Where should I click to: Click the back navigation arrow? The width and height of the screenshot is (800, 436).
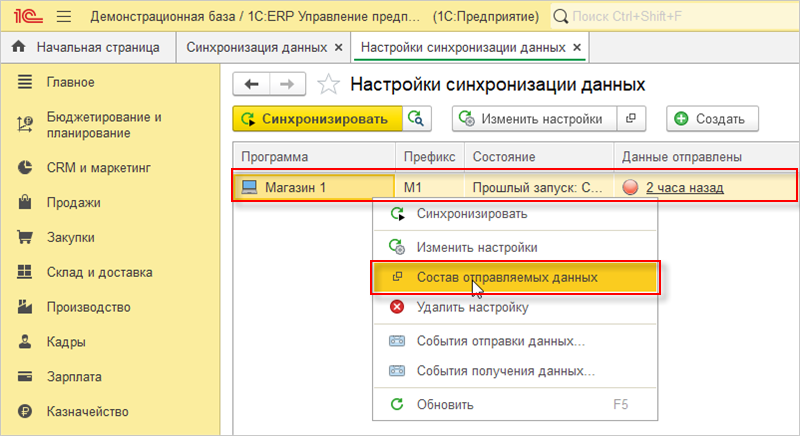coord(251,84)
